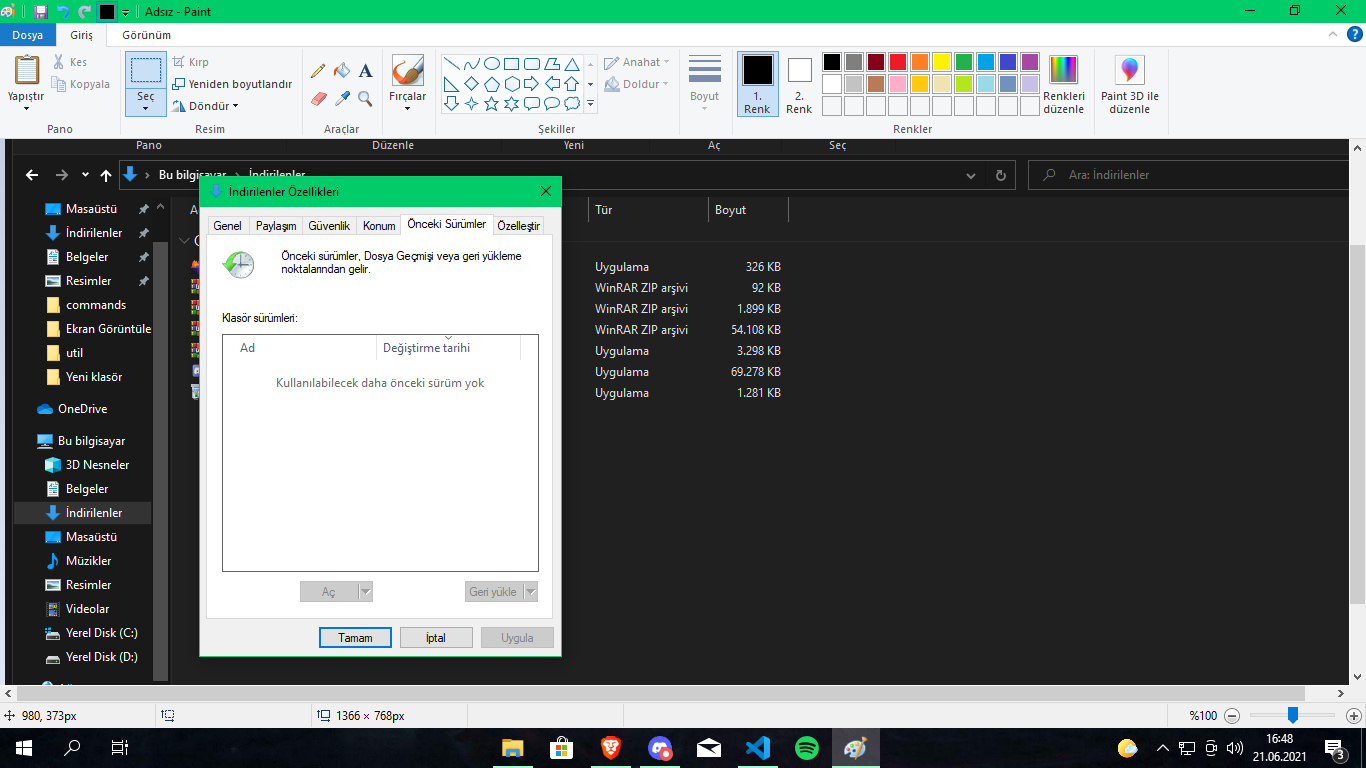Choose the Triangle shape
The width and height of the screenshot is (1366, 768).
point(572,63)
